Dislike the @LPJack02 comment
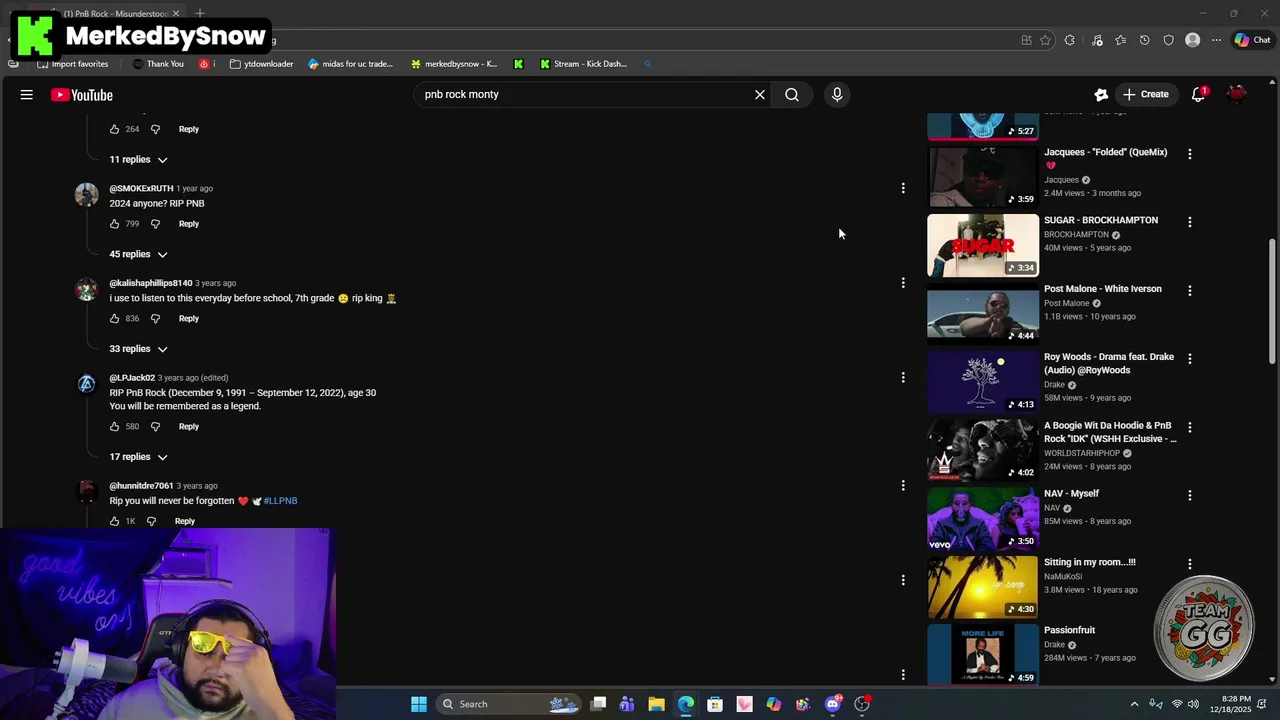This screenshot has width=1280, height=720. tap(155, 427)
